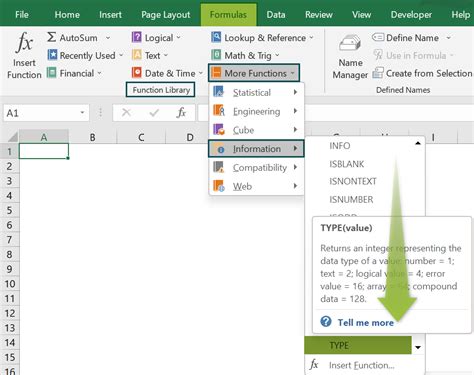Switch to the Developer tab

click(x=411, y=15)
